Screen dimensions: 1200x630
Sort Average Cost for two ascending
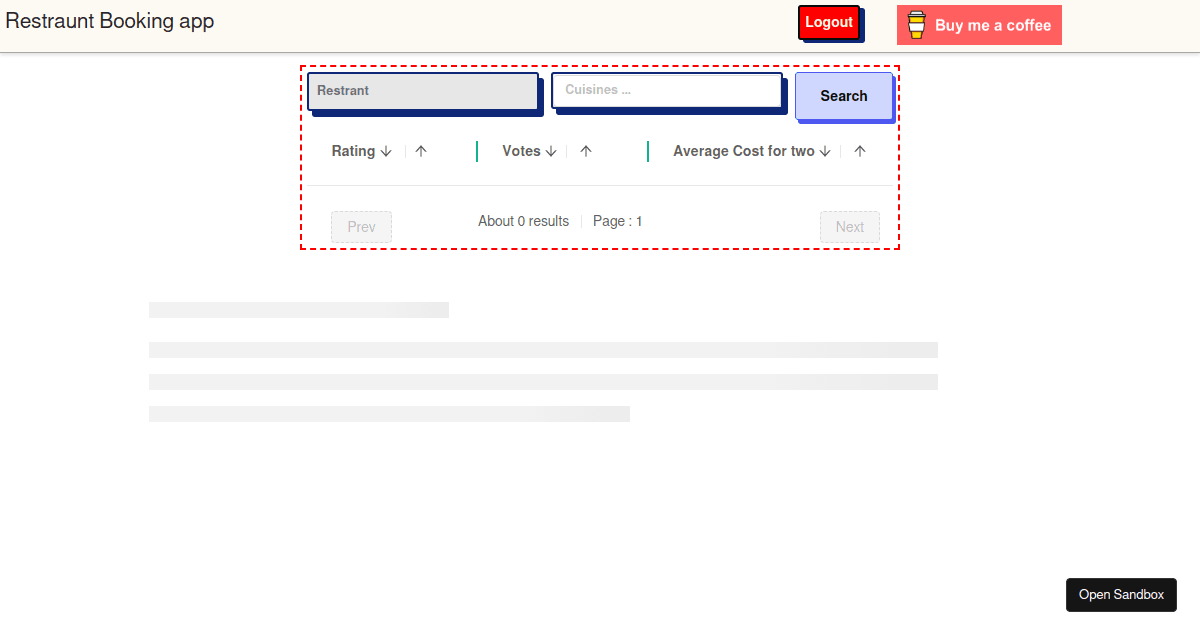pyautogui.click(x=860, y=152)
